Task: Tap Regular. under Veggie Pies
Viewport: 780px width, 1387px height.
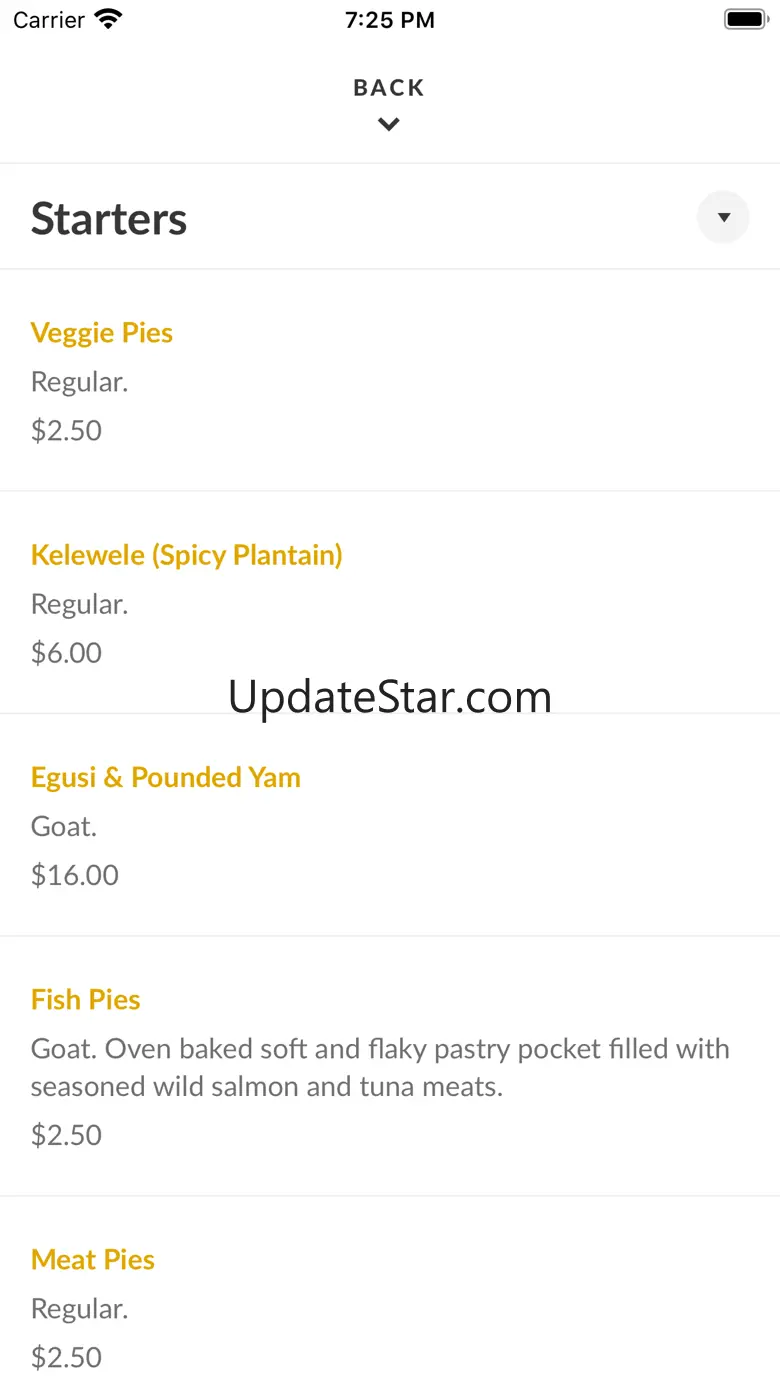Action: pyautogui.click(x=80, y=382)
